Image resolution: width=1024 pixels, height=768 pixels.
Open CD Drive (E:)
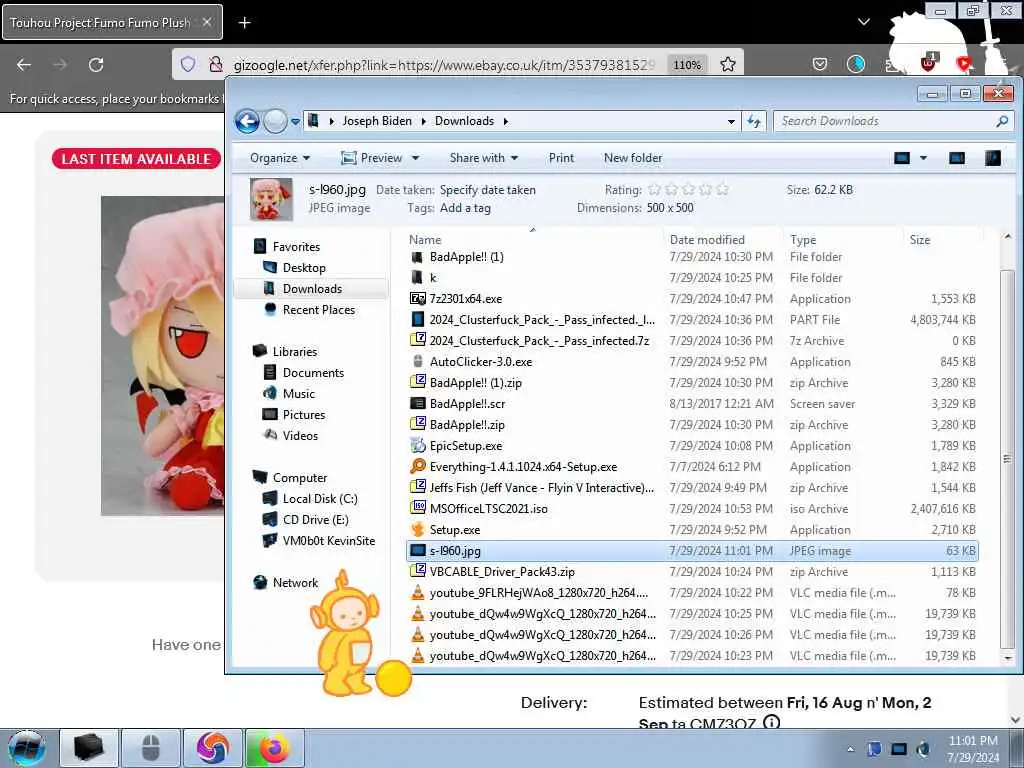(x=315, y=520)
